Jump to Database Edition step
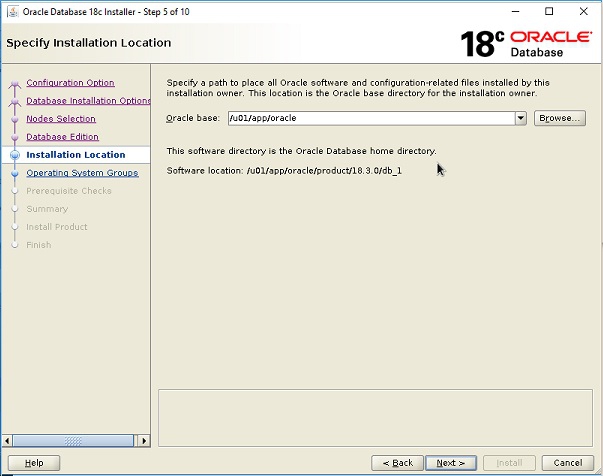The height and width of the screenshot is (476, 603). pyautogui.click(x=62, y=137)
